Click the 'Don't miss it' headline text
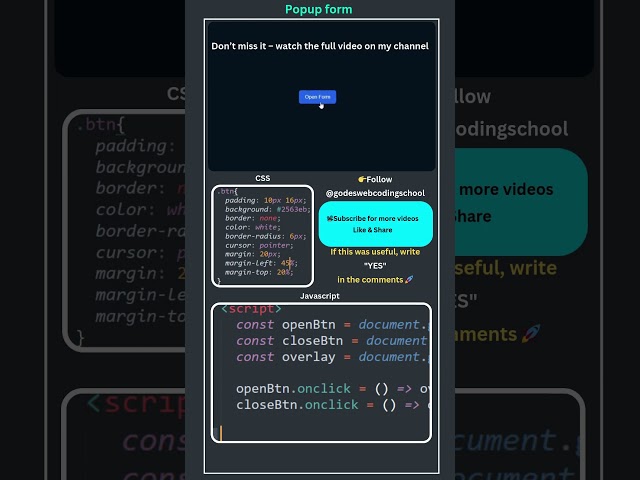The height and width of the screenshot is (480, 640). click(320, 46)
